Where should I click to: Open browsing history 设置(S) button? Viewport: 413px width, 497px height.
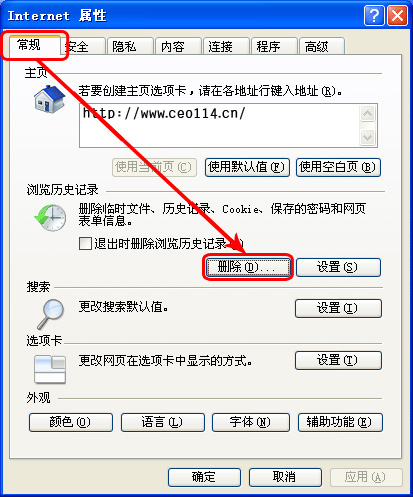point(338,267)
